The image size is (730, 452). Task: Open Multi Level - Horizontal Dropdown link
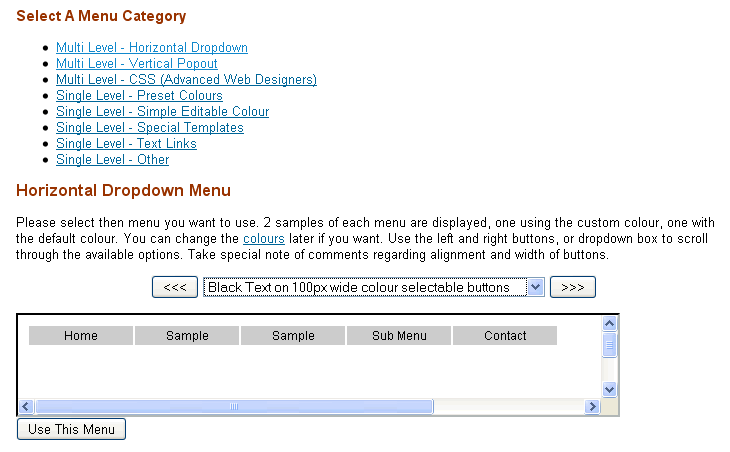point(152,47)
